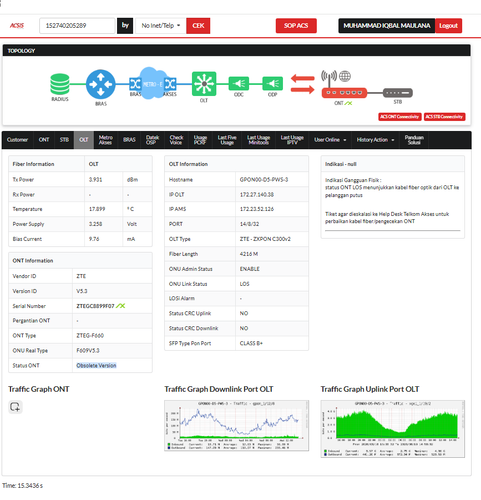Image resolution: width=481 pixels, height=500 pixels.
Task: Select the round blue BRAS router icon
Action: (101, 84)
